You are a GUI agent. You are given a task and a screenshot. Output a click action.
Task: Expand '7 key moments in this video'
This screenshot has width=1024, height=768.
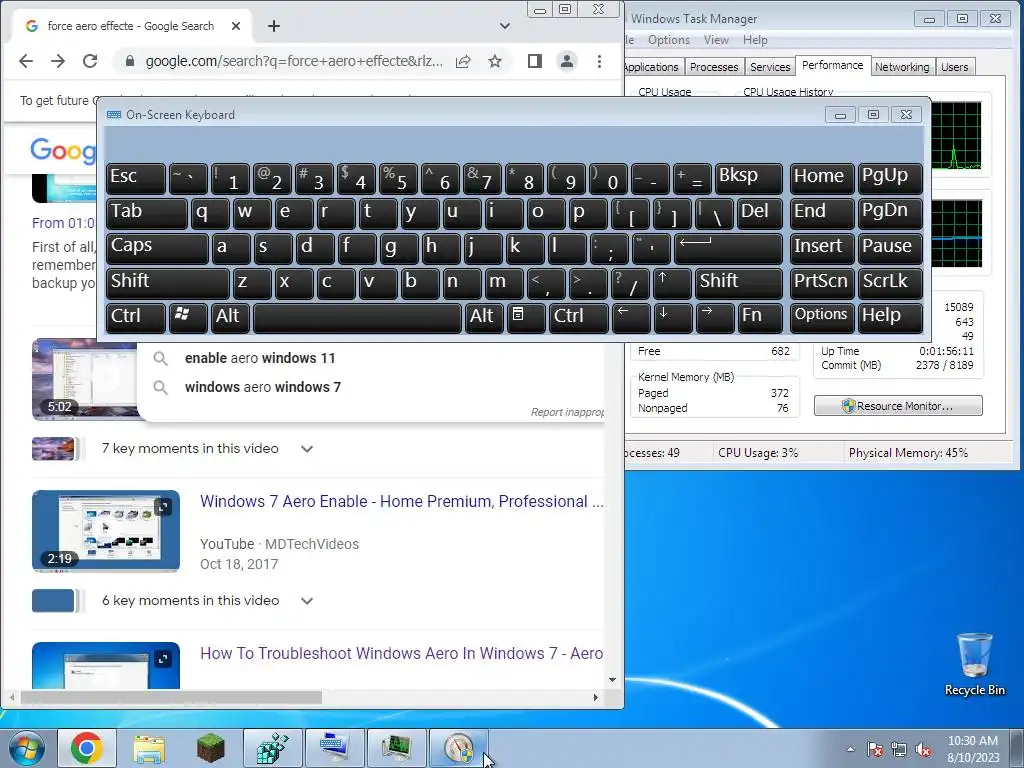(x=307, y=449)
